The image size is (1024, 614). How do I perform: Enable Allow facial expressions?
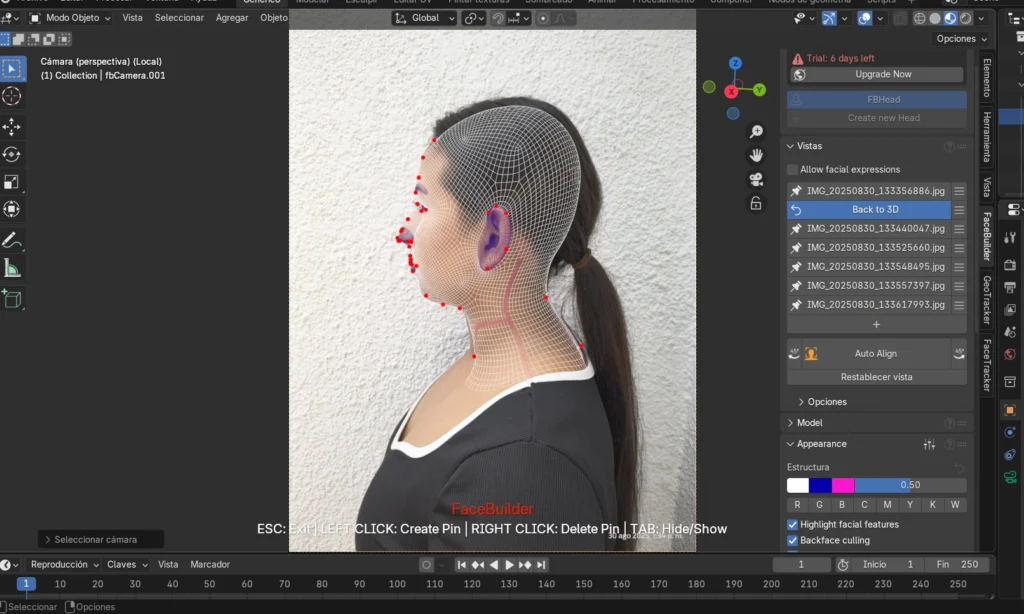pyautogui.click(x=793, y=169)
